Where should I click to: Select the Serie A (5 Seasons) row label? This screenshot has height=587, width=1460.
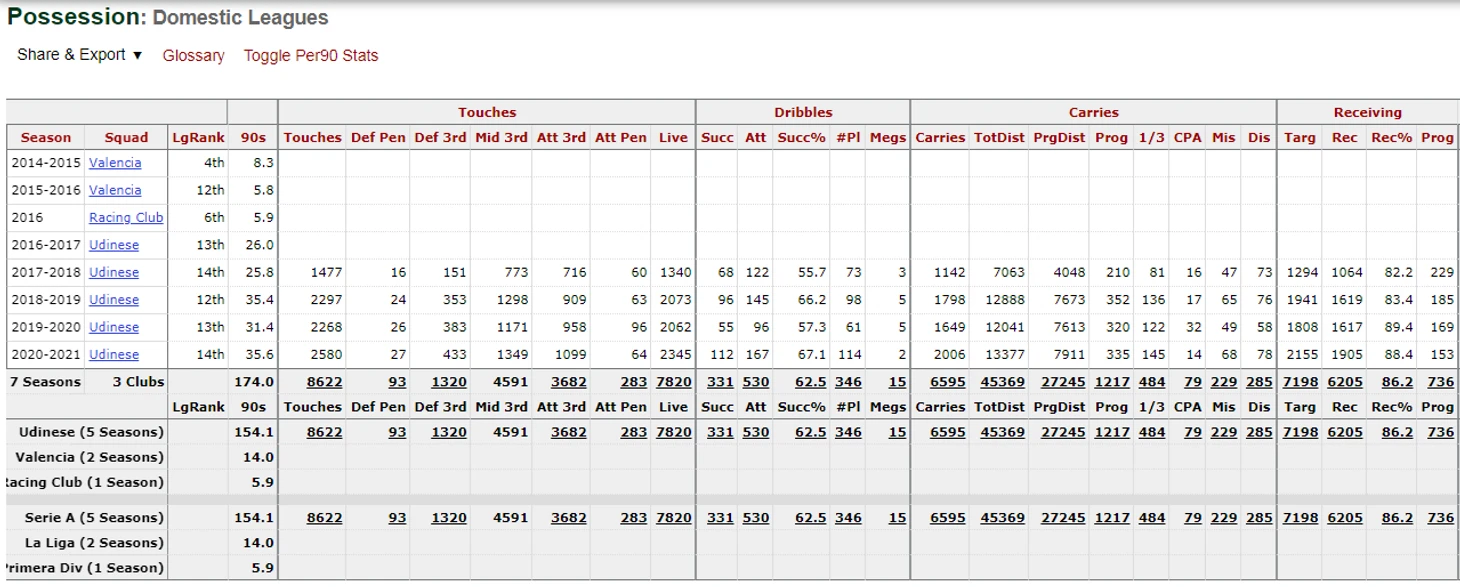94,518
